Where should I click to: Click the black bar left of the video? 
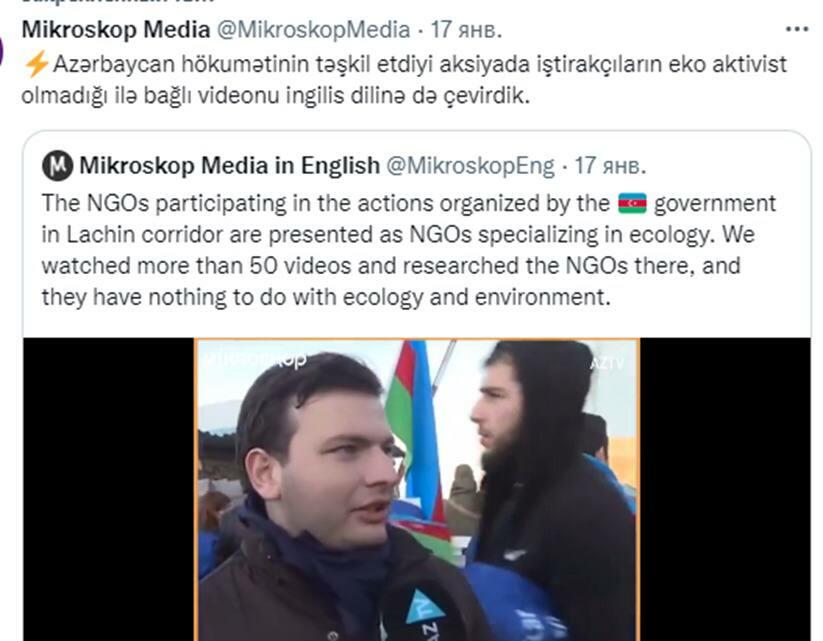pos(109,489)
